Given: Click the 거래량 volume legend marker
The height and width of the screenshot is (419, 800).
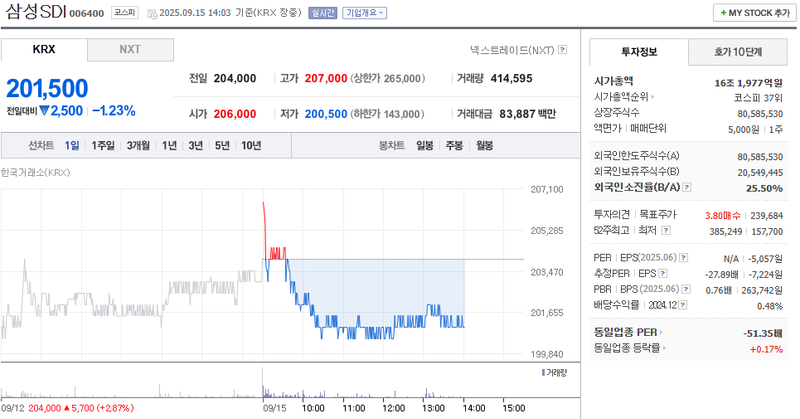Looking at the screenshot, I should 543,373.
